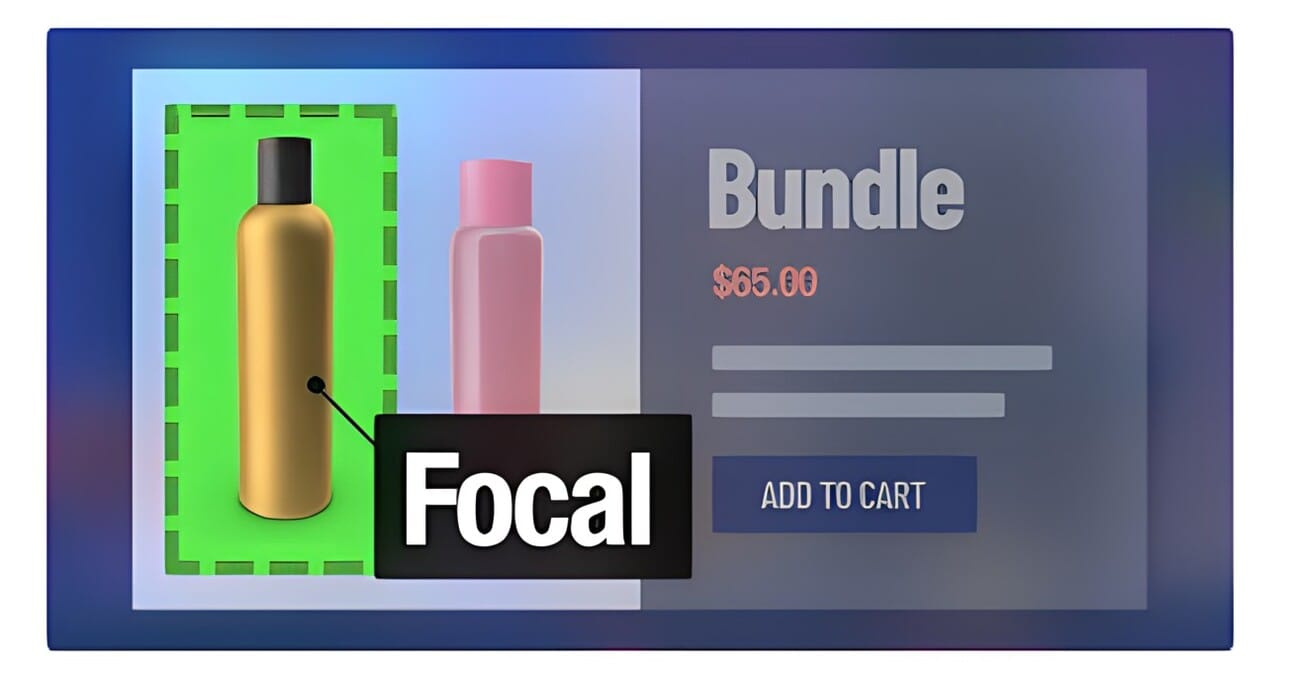Click the ADD TO CART button
Image resolution: width=1292 pixels, height=677 pixels.
(x=844, y=494)
